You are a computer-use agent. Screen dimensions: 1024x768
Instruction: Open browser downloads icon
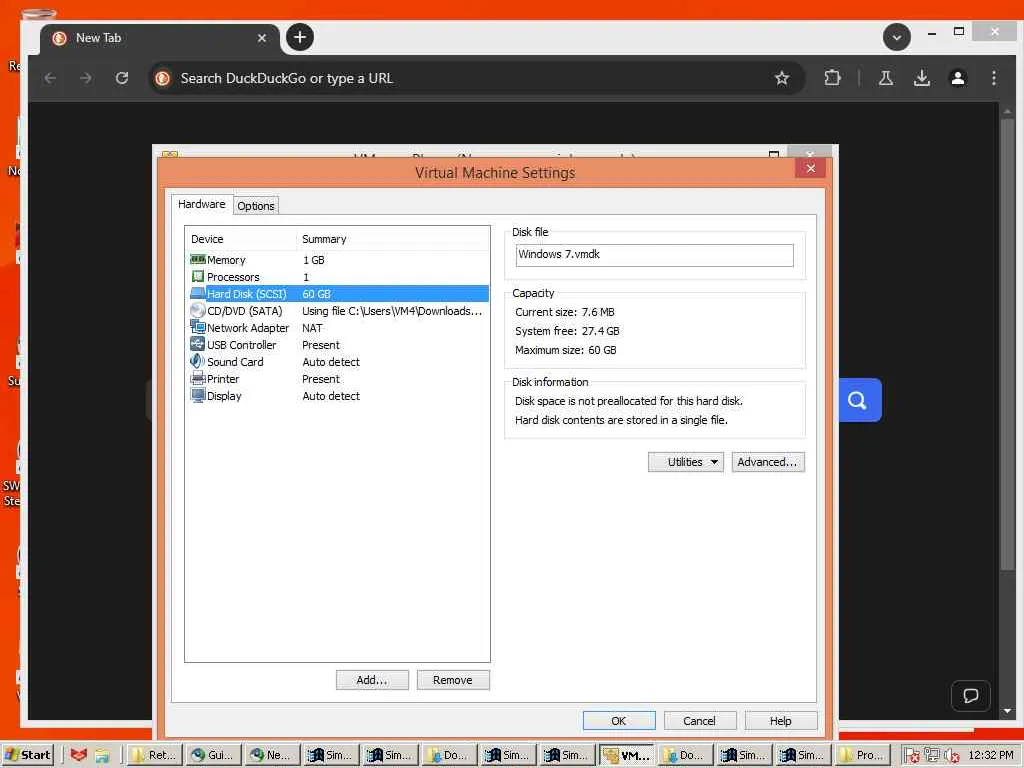pos(921,78)
